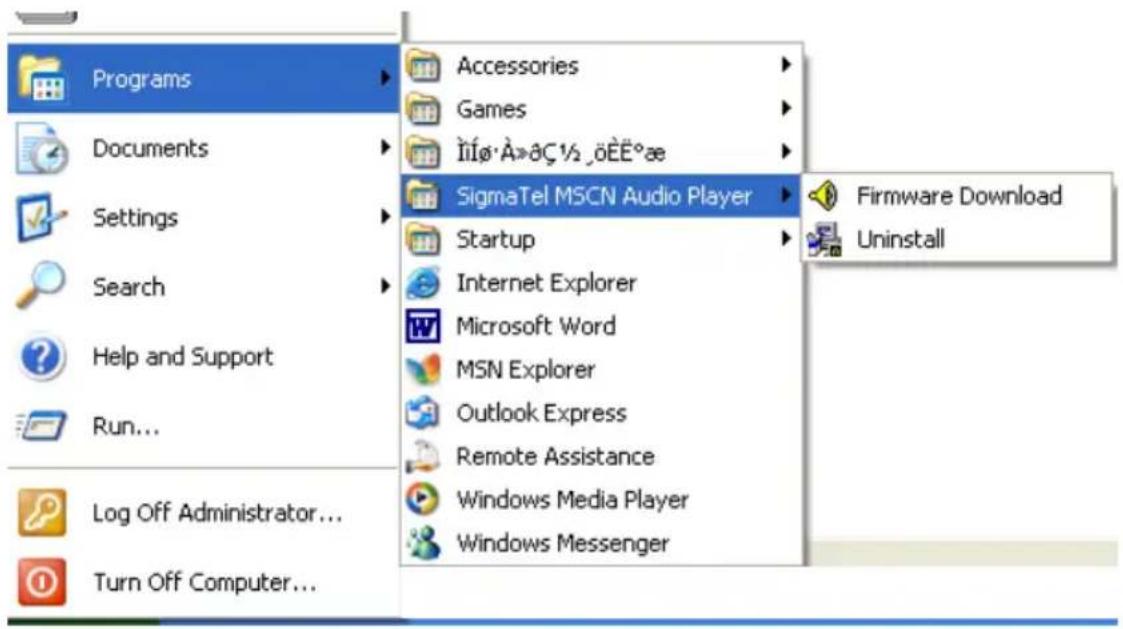Click the Uninstall computer icon

(824, 240)
